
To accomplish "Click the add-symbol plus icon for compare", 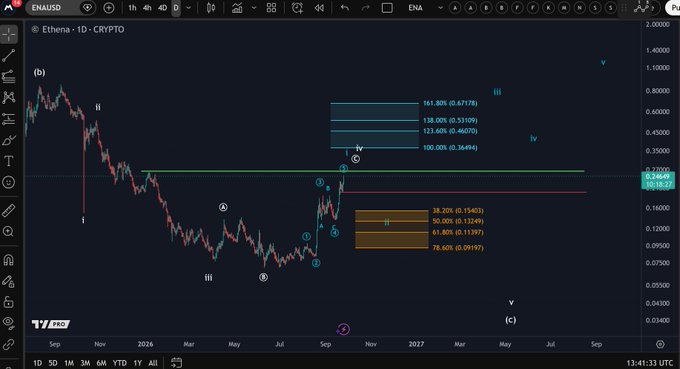I will (x=109, y=8).
